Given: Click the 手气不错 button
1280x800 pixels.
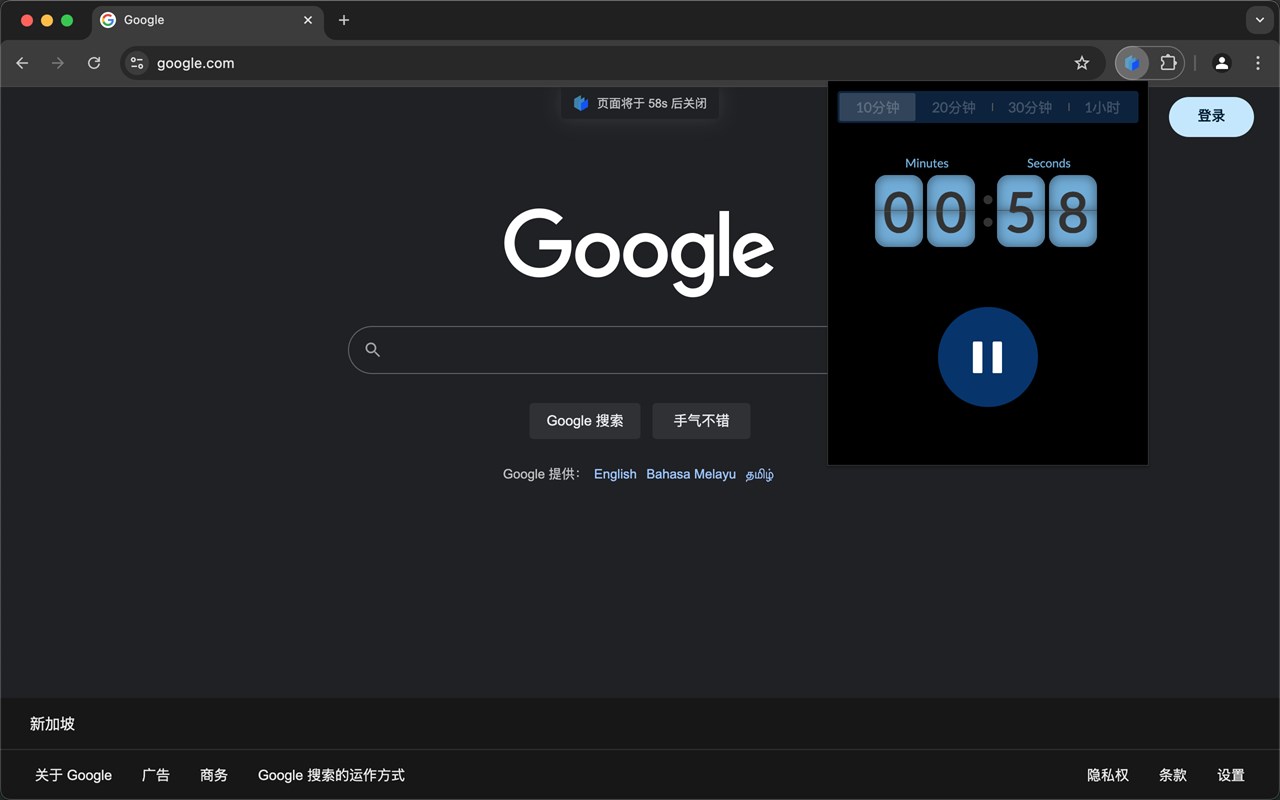Looking at the screenshot, I should [x=701, y=421].
